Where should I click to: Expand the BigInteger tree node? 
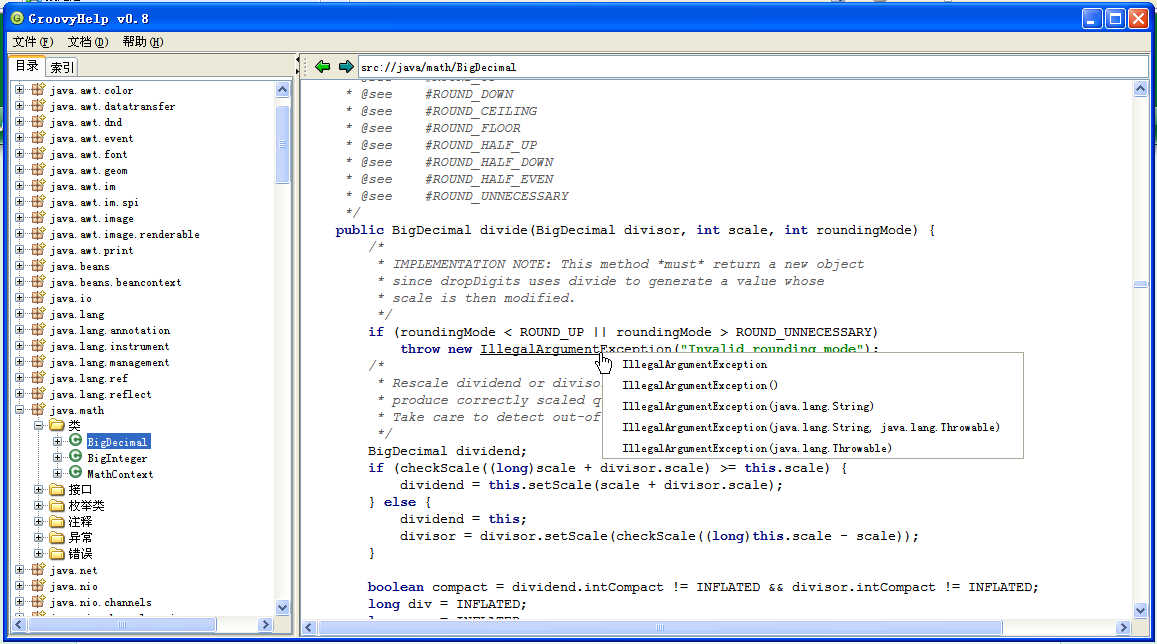[x=57, y=457]
